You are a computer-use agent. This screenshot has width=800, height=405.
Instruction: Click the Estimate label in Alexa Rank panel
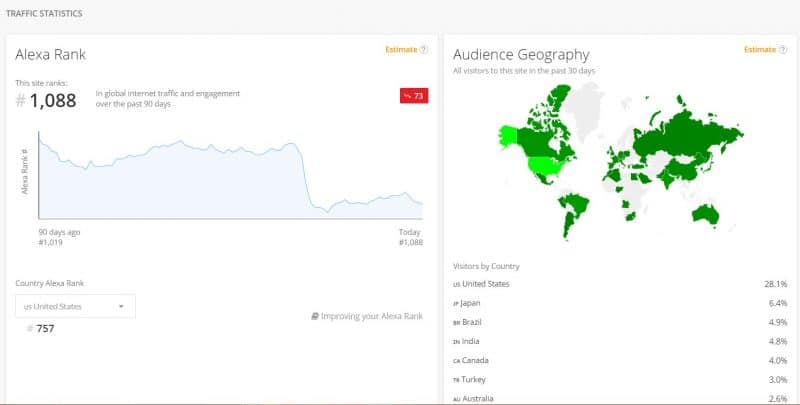(x=401, y=49)
